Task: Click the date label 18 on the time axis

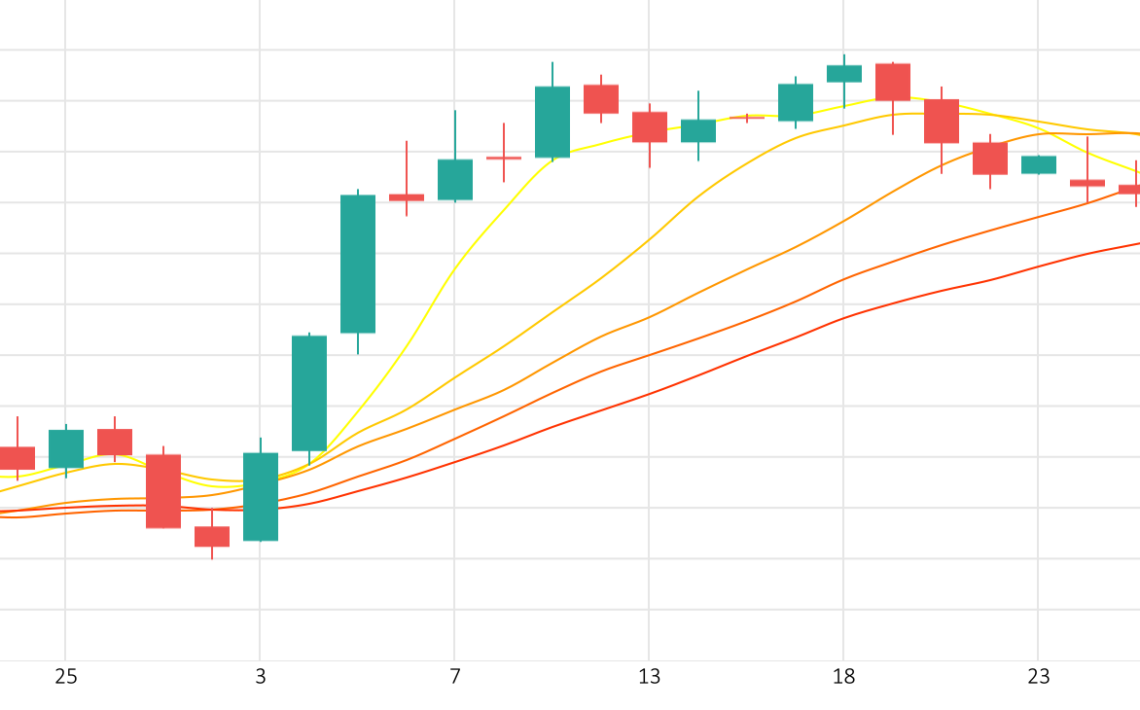Action: tap(843, 677)
